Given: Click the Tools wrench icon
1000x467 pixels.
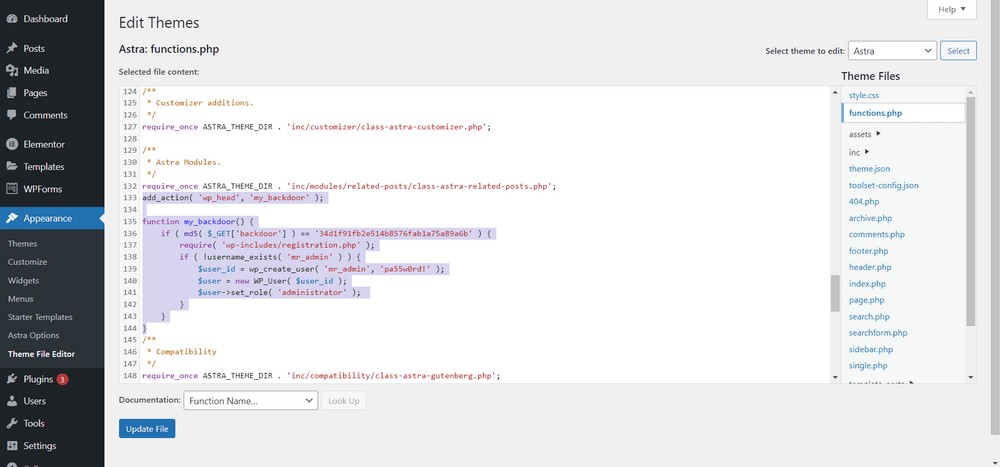Looking at the screenshot, I should click(x=11, y=424).
